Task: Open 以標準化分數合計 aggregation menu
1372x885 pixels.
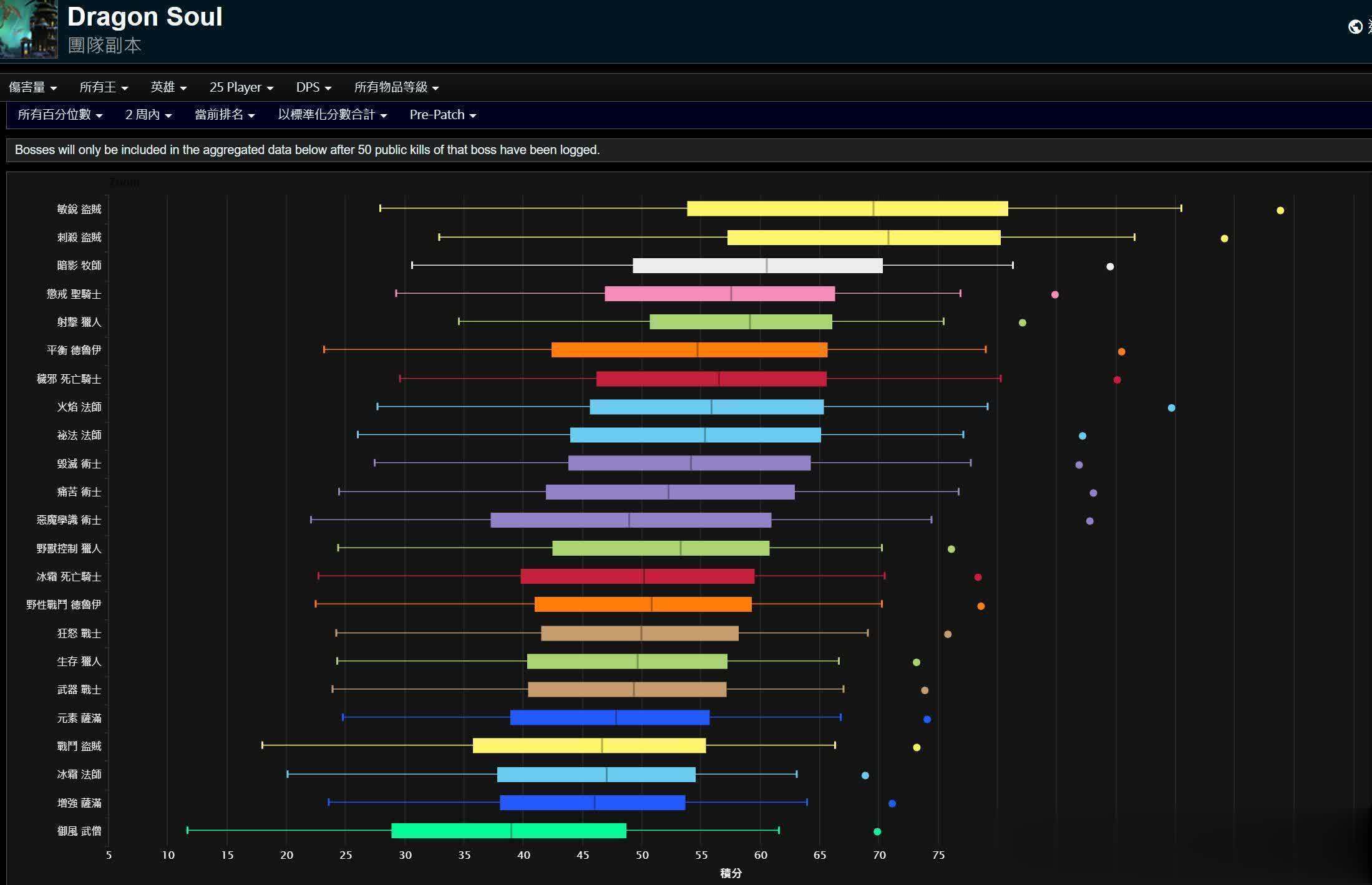Action: click(x=332, y=115)
